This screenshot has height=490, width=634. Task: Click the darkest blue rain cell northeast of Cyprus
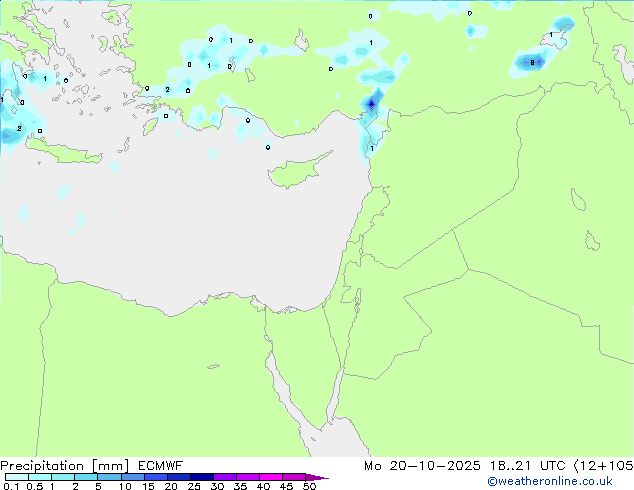tap(371, 104)
